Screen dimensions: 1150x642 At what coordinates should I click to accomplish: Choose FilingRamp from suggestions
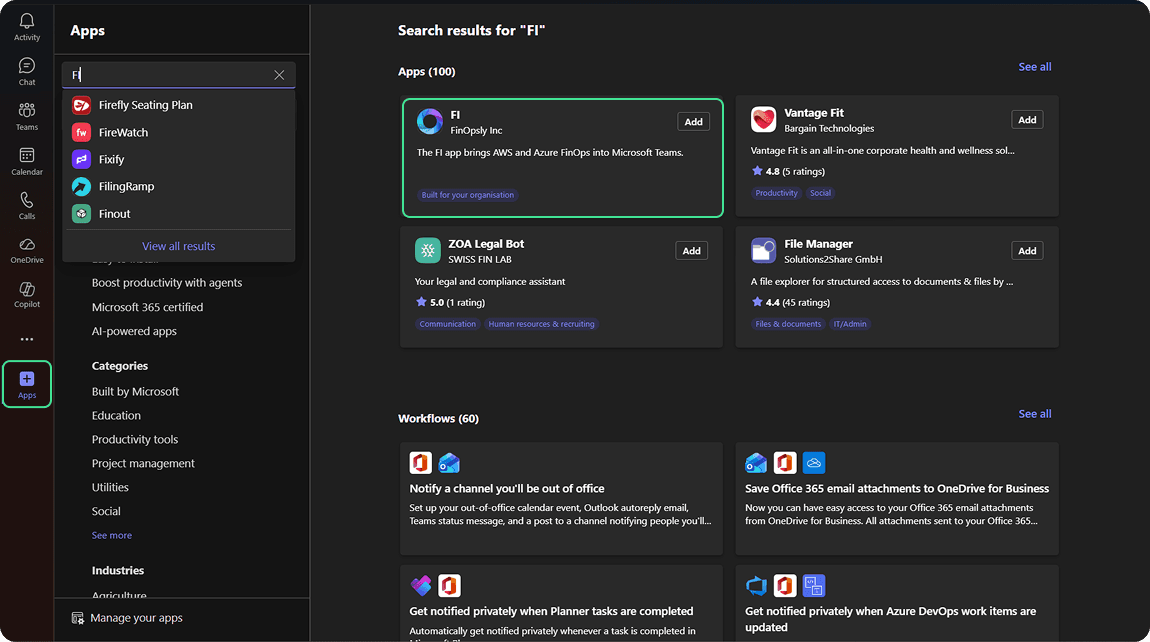click(179, 186)
